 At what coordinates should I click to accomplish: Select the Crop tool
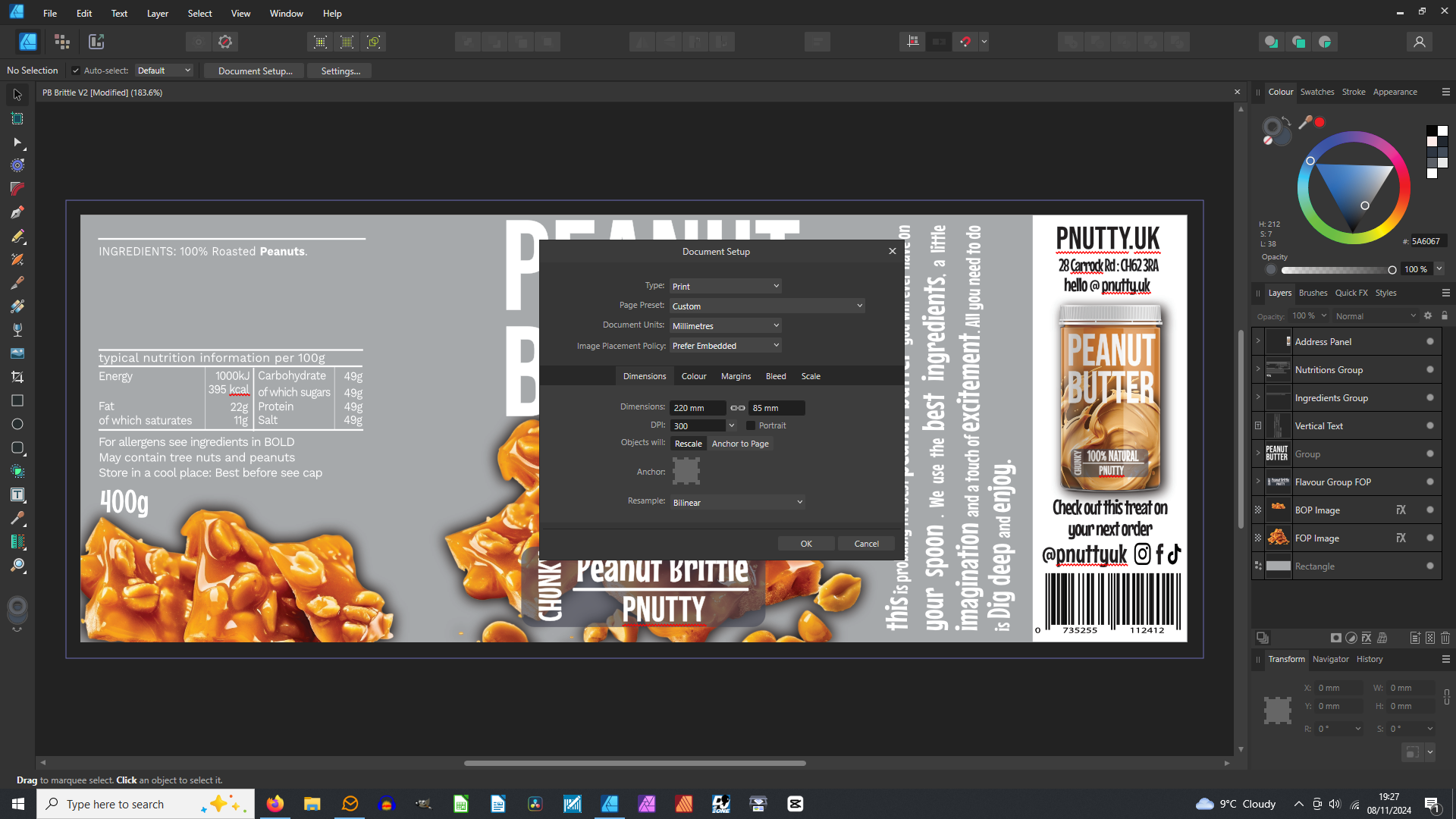17,377
